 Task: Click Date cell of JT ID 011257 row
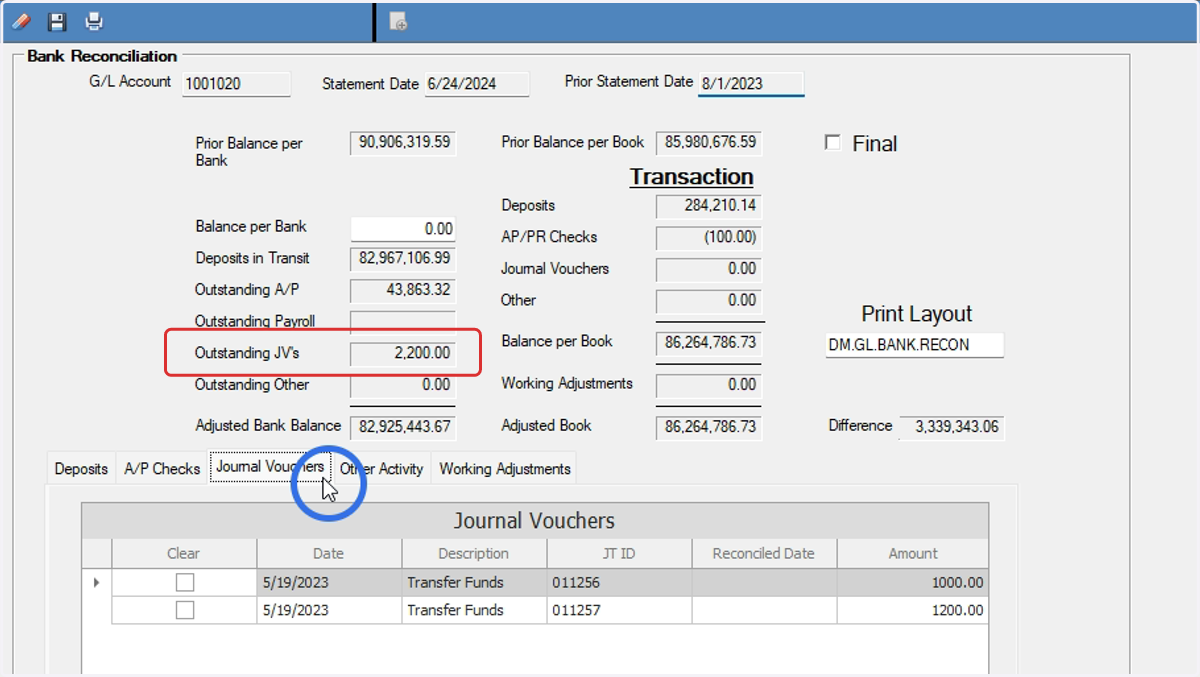tap(329, 610)
